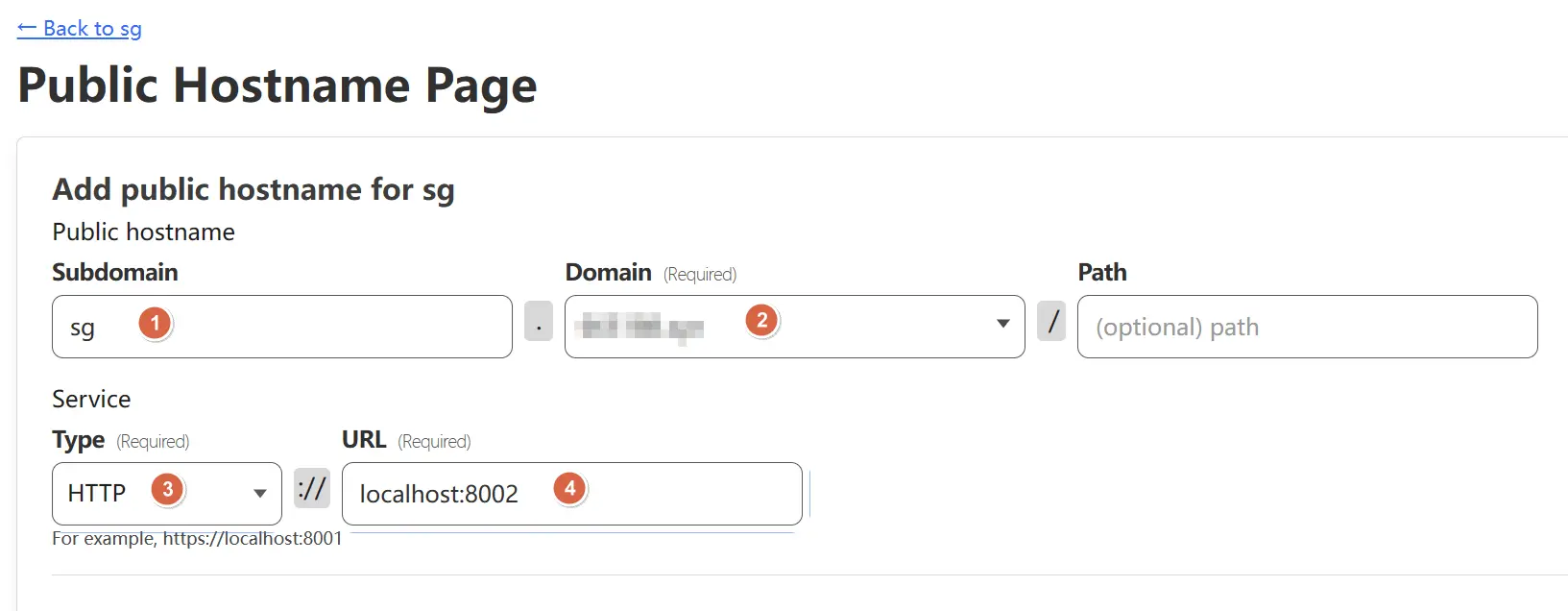Screen dimensions: 1568x611
Task: Click the slash separator before the Path field
Action: click(1051, 321)
